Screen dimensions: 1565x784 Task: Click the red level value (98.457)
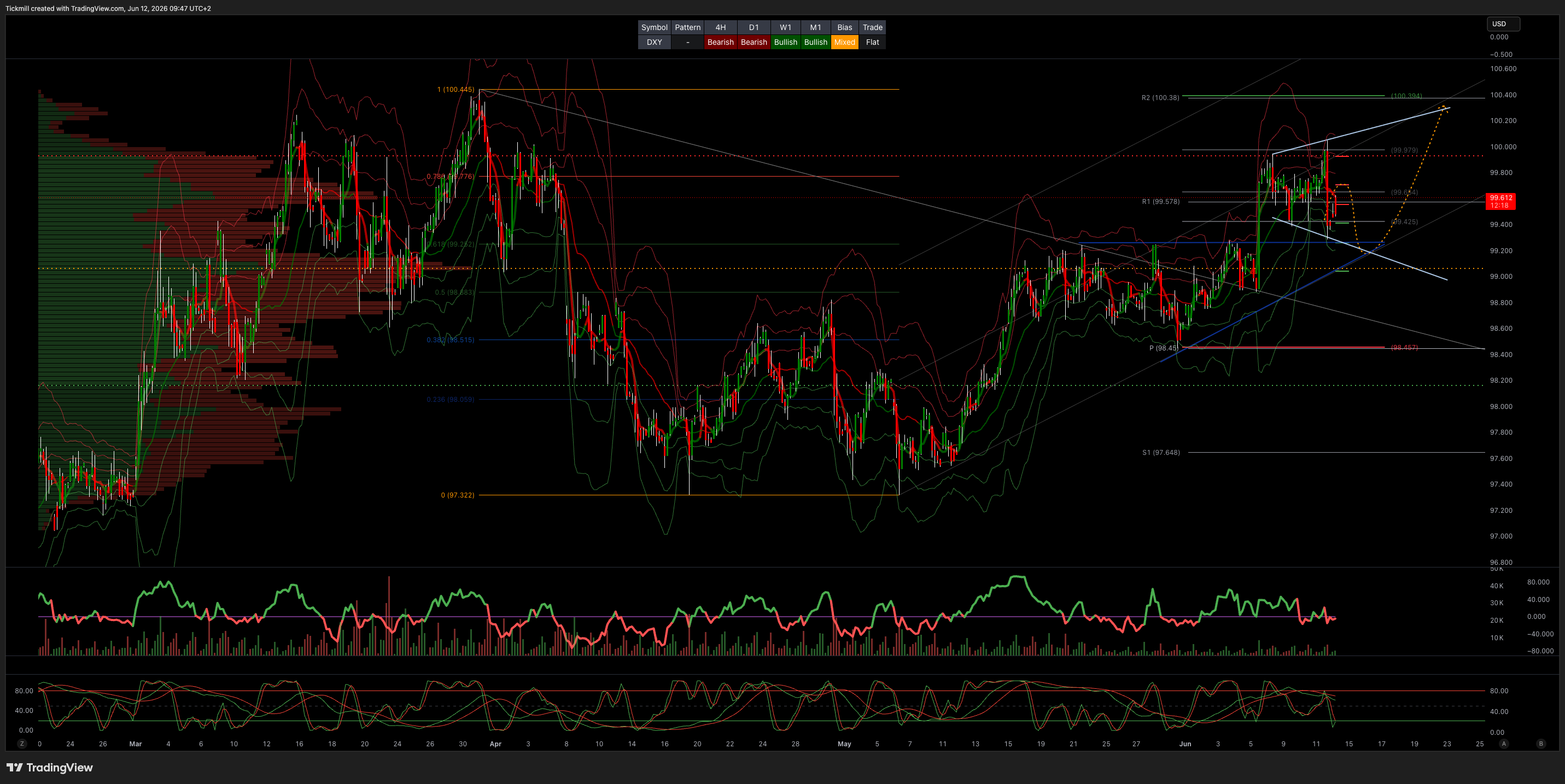(1404, 347)
